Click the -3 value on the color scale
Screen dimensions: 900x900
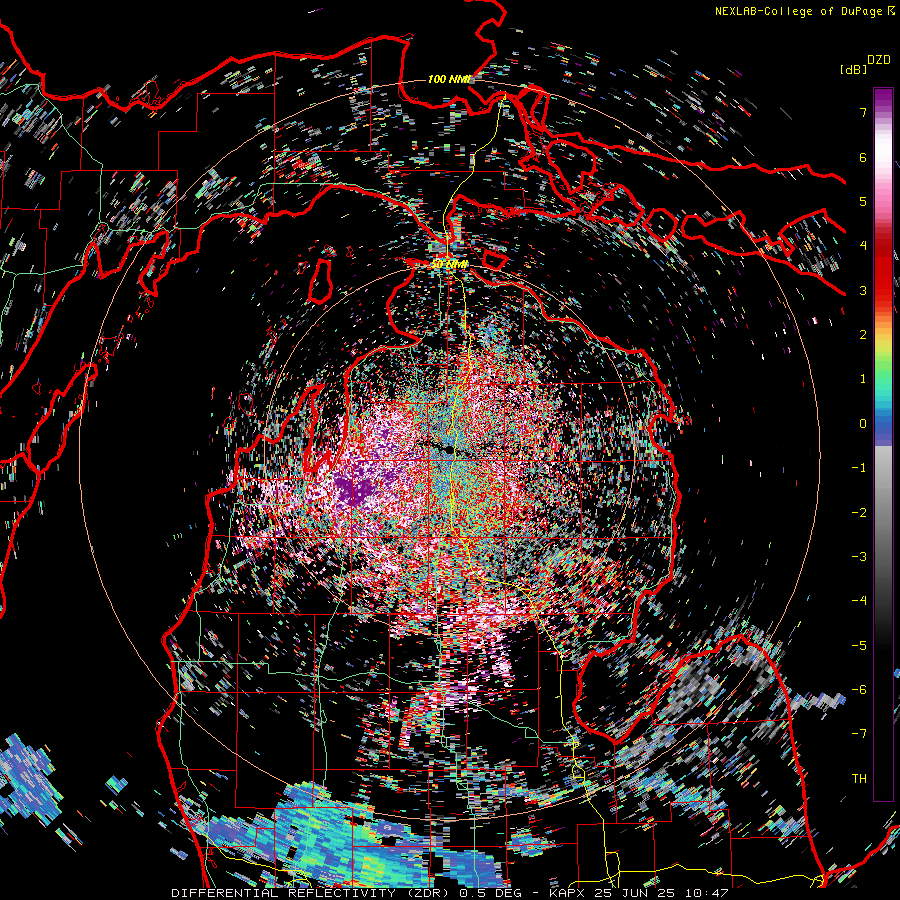coord(859,557)
